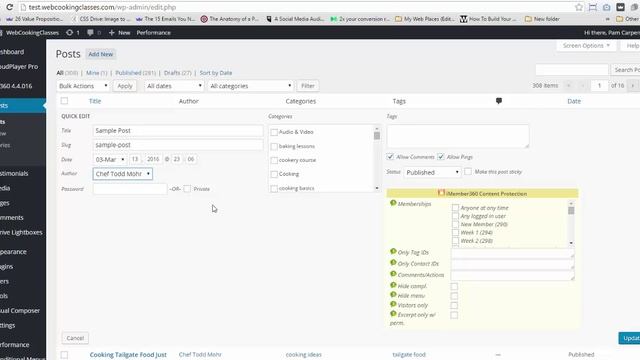Reload the page with the browser refresh icon
Image resolution: width=640 pixels, height=360 pixels.
(9, 7)
